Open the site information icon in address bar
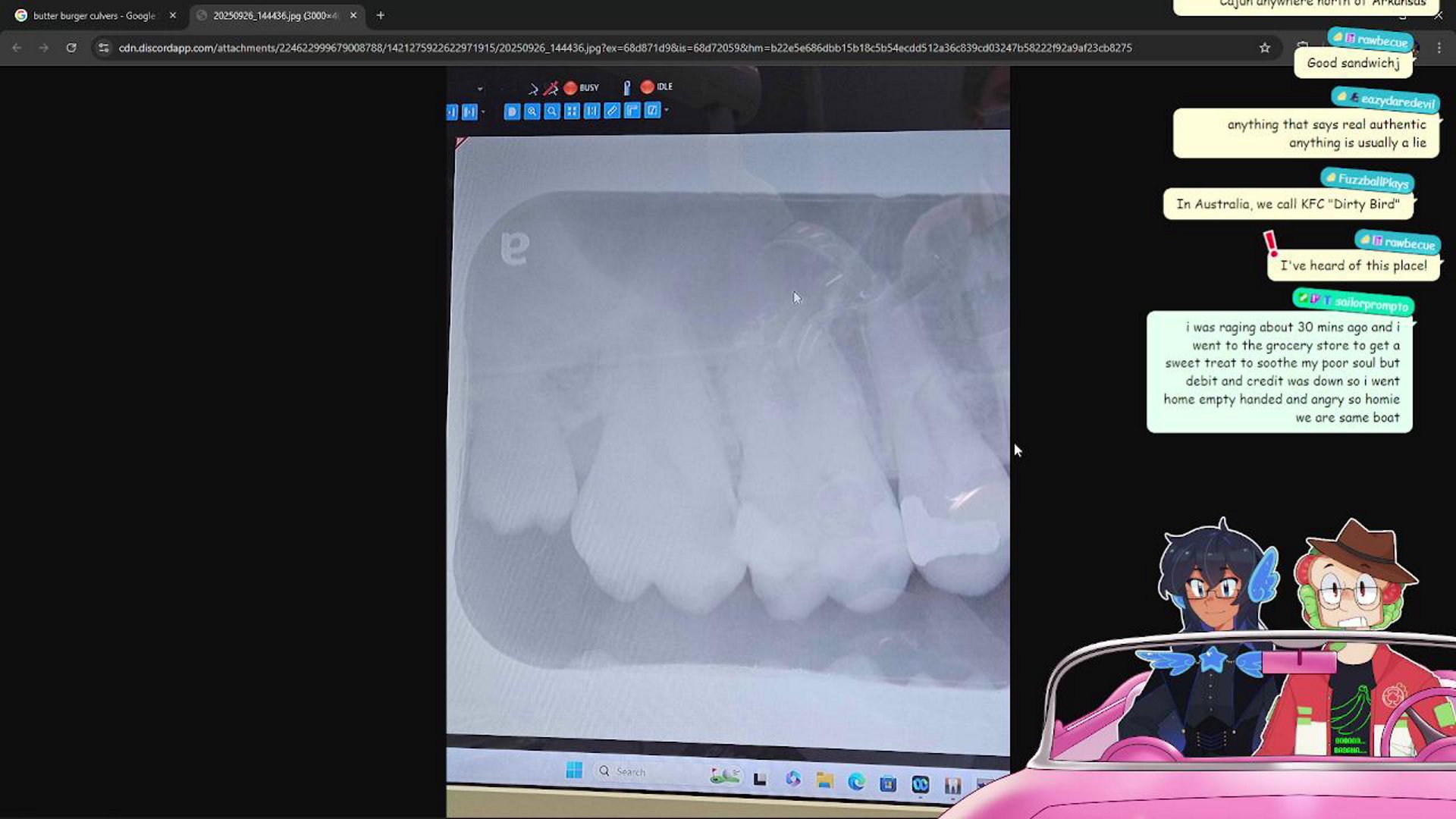 pos(104,48)
